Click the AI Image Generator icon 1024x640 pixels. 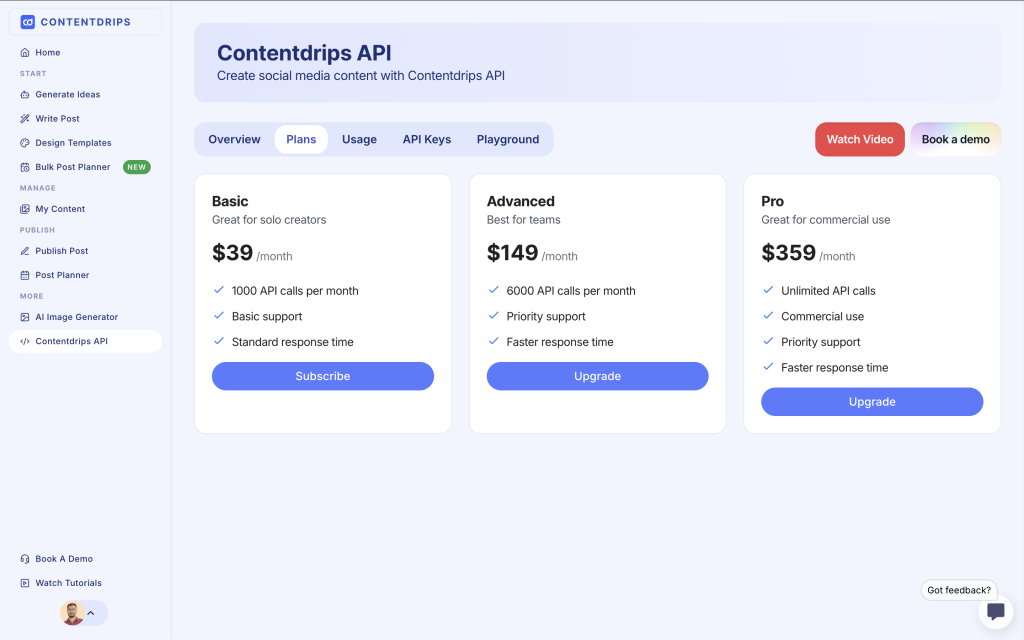[x=25, y=317]
